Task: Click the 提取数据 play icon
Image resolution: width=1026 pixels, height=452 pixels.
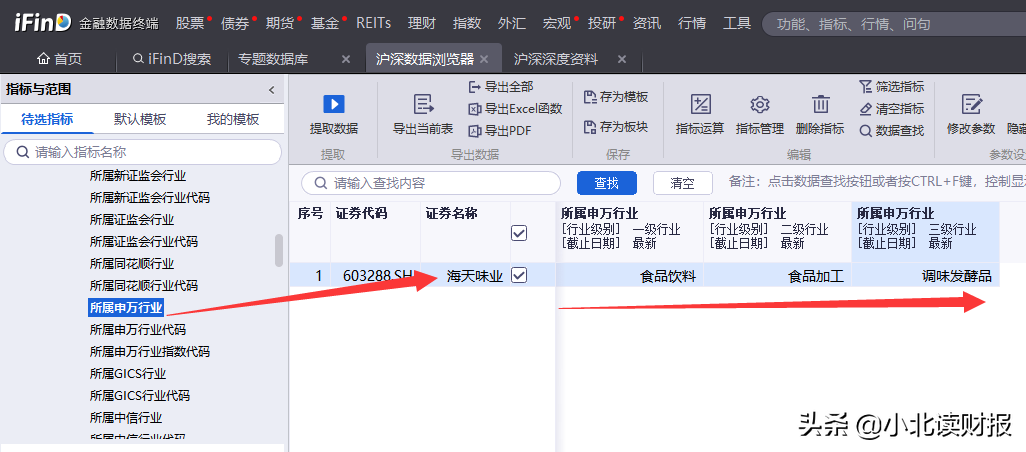Action: (x=334, y=104)
